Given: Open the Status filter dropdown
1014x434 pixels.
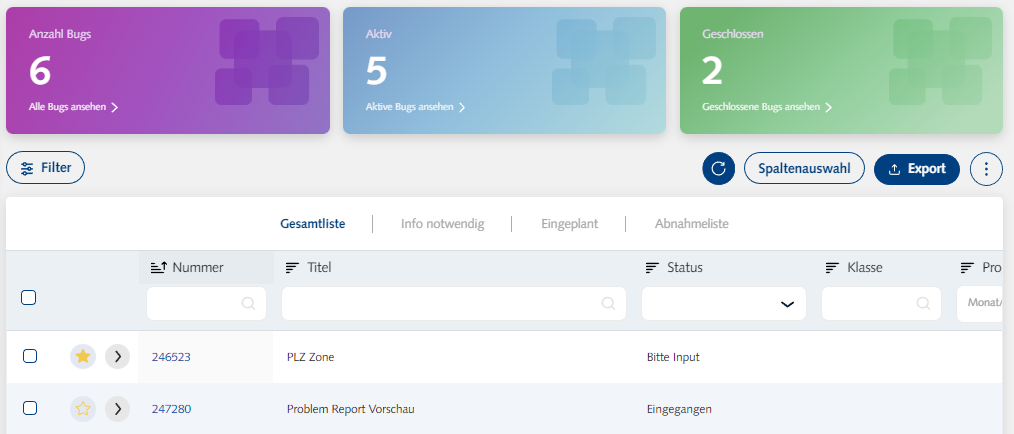Looking at the screenshot, I should 723,304.
